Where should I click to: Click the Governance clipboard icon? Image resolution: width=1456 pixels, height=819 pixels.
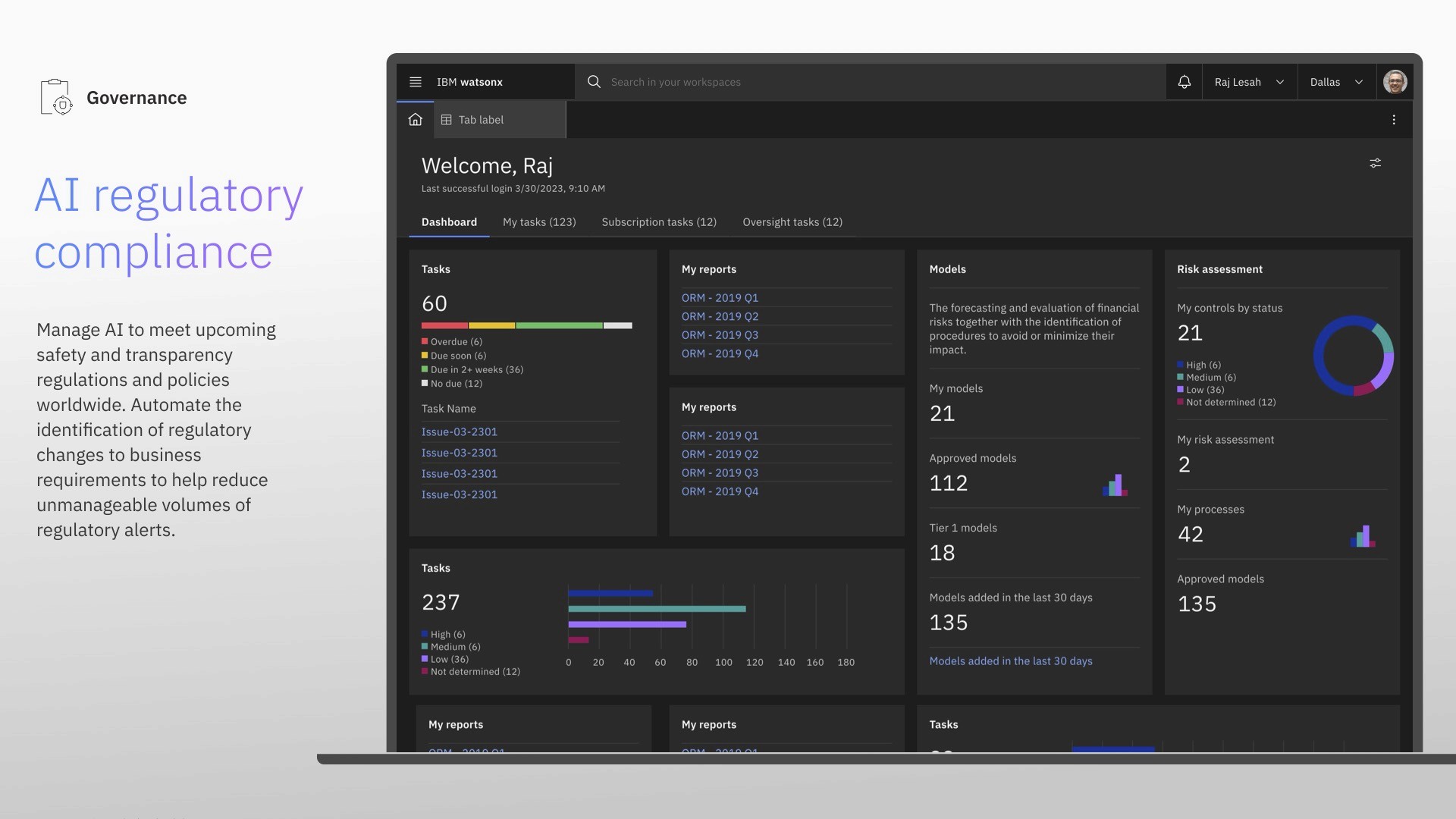point(55,97)
